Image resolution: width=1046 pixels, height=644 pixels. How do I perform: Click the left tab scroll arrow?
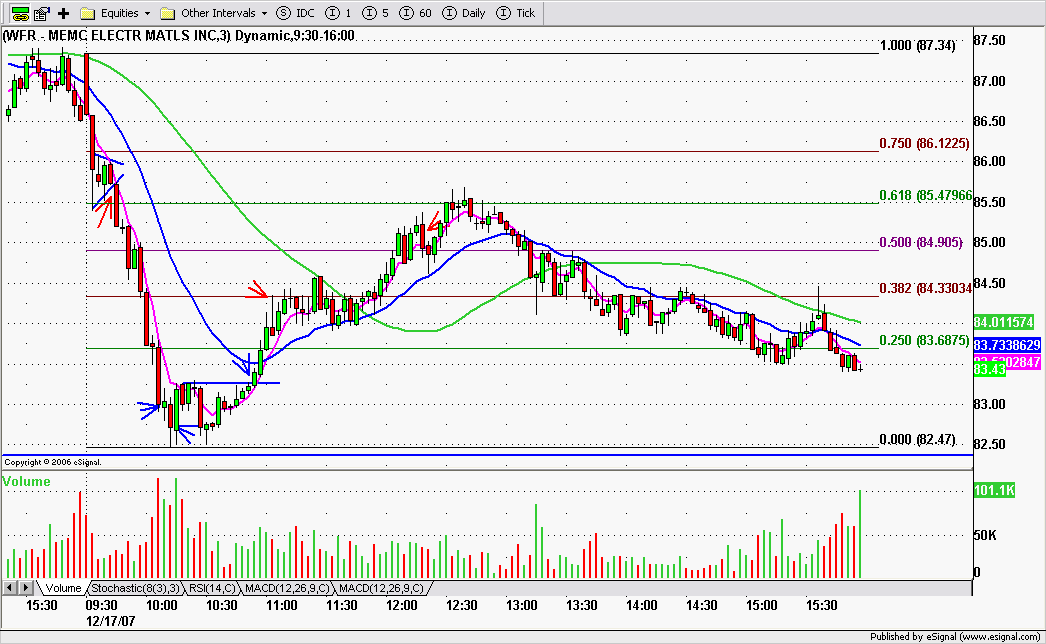(x=9, y=588)
